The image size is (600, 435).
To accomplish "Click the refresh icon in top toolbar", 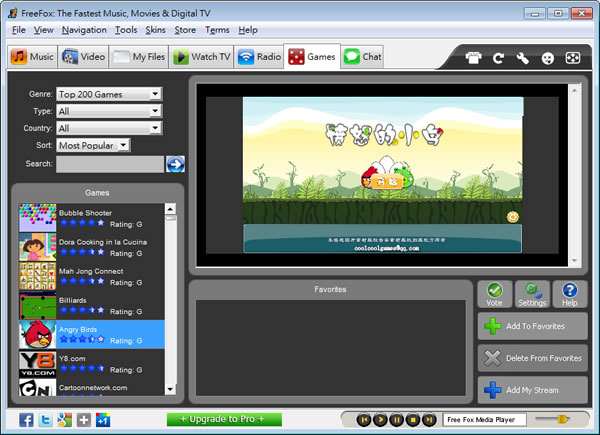I will click(499, 58).
